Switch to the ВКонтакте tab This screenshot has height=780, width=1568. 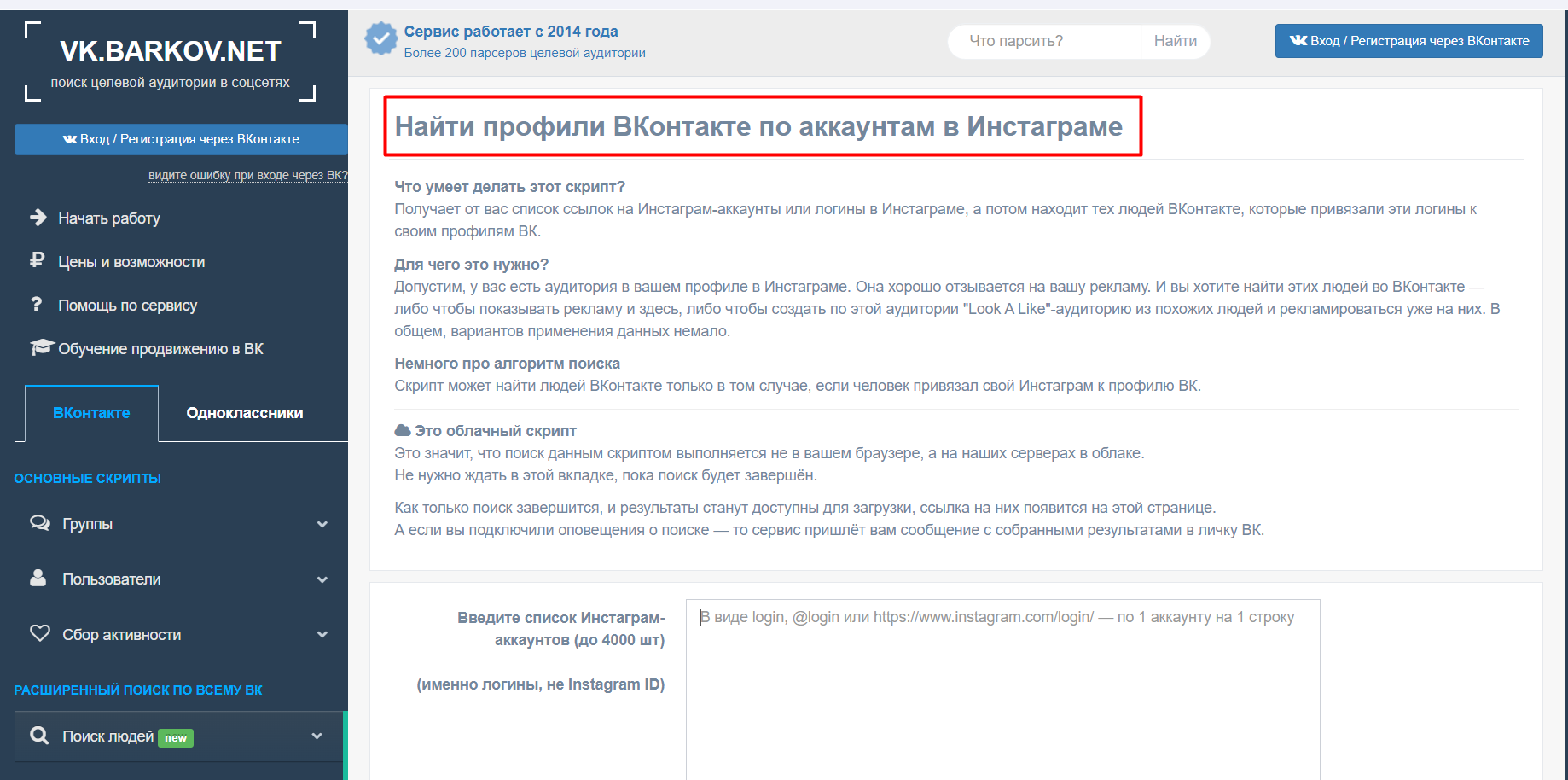pos(91,413)
